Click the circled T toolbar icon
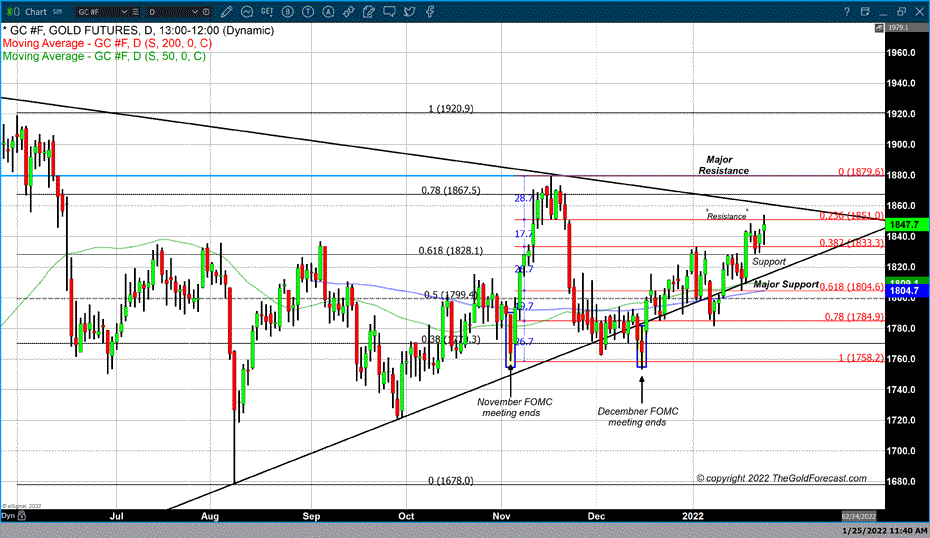 coord(309,11)
